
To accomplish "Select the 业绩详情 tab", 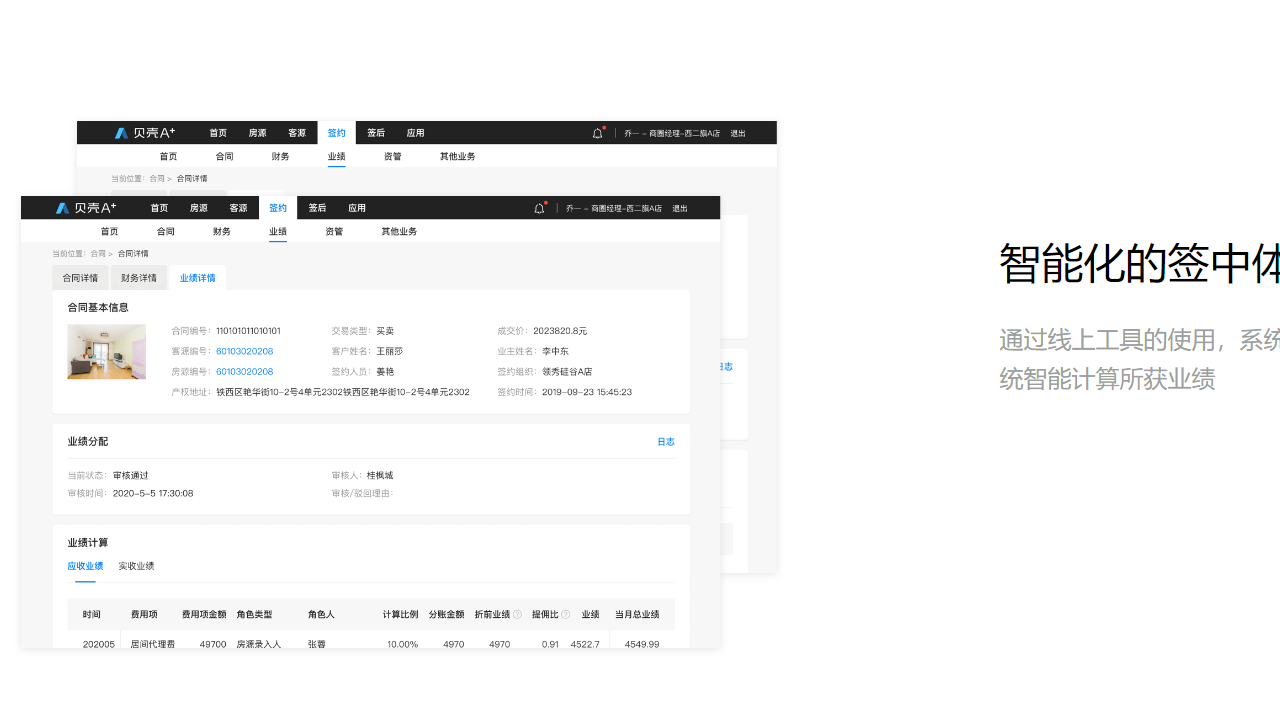I will tap(198, 278).
